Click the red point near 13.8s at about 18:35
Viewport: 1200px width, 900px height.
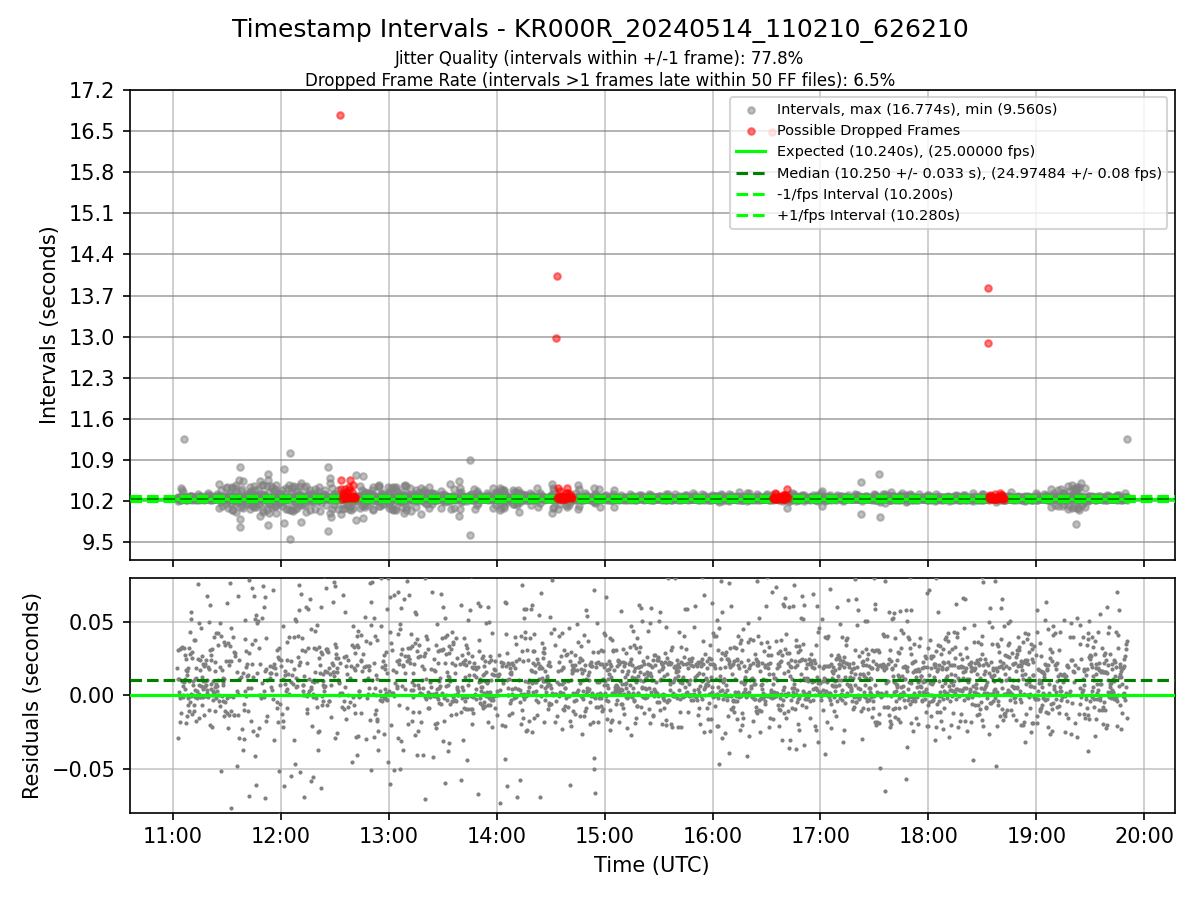click(988, 288)
